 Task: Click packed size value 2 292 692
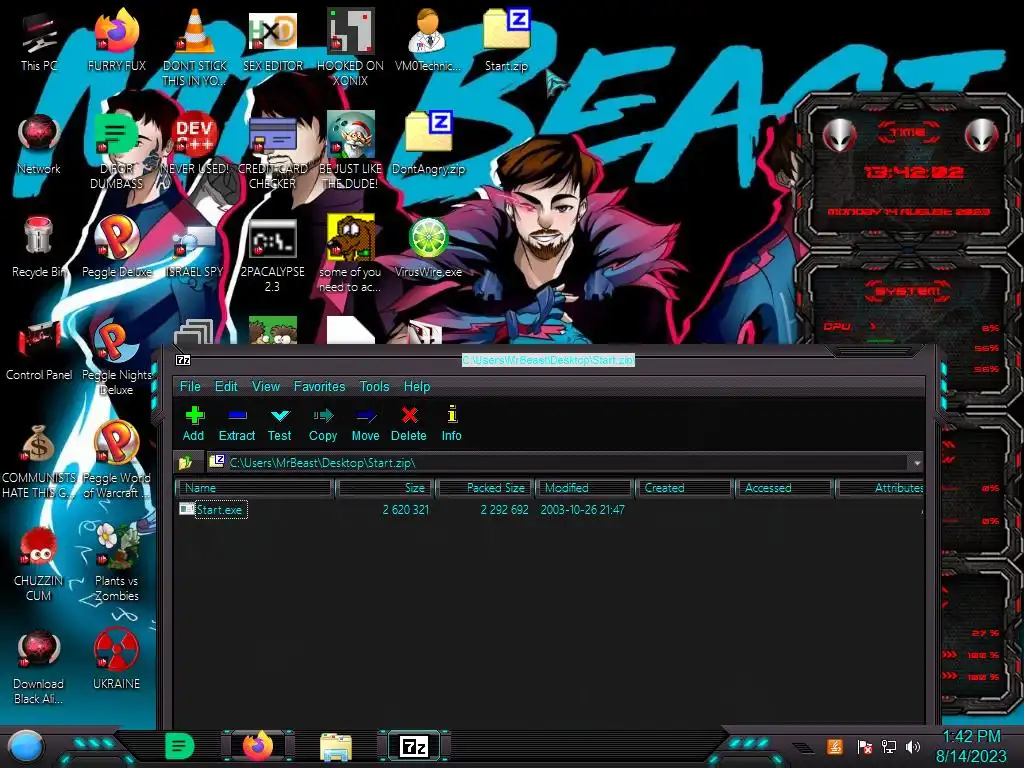(x=504, y=509)
